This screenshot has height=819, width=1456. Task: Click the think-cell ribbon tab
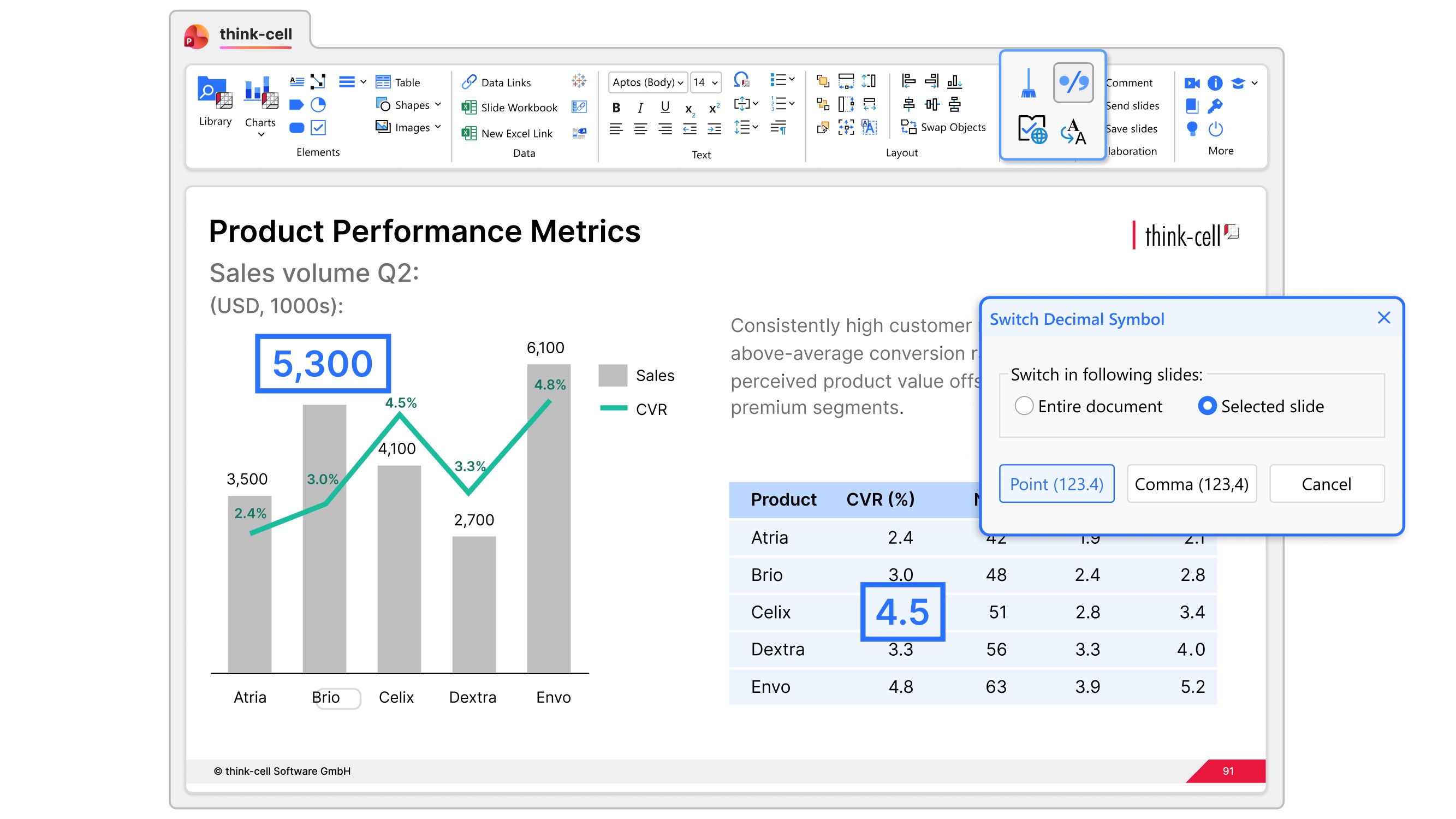tap(255, 34)
